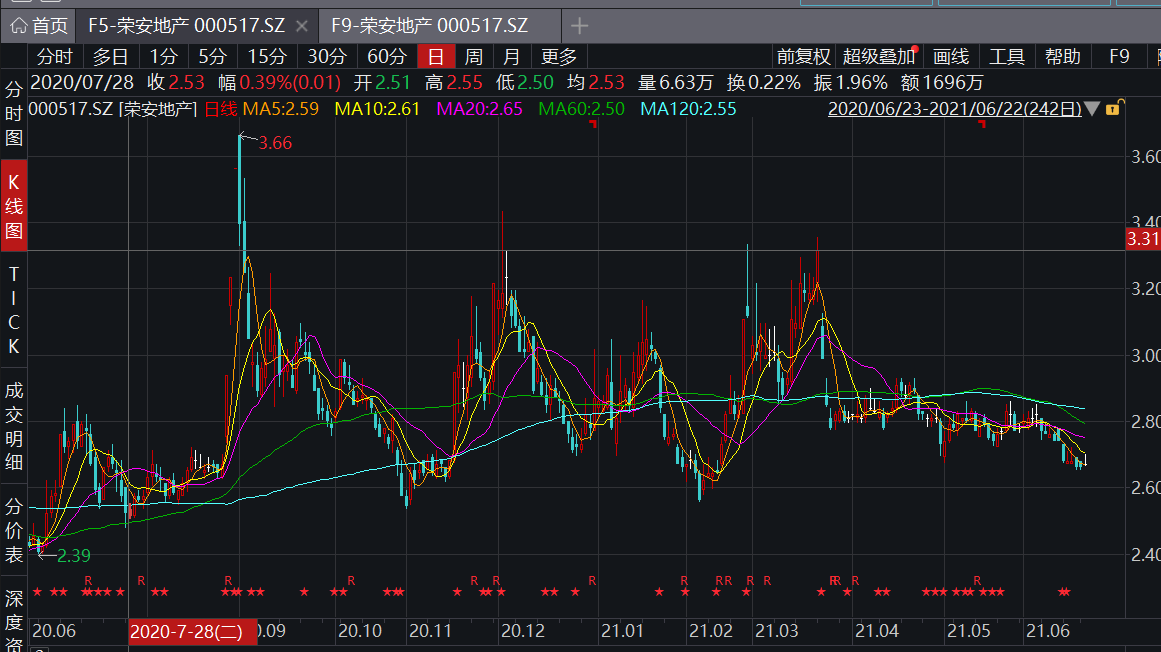Screen dimensions: 1161x652
Task: Click the 2020/06/23-2021/06/22 date range link
Action: click(x=954, y=109)
